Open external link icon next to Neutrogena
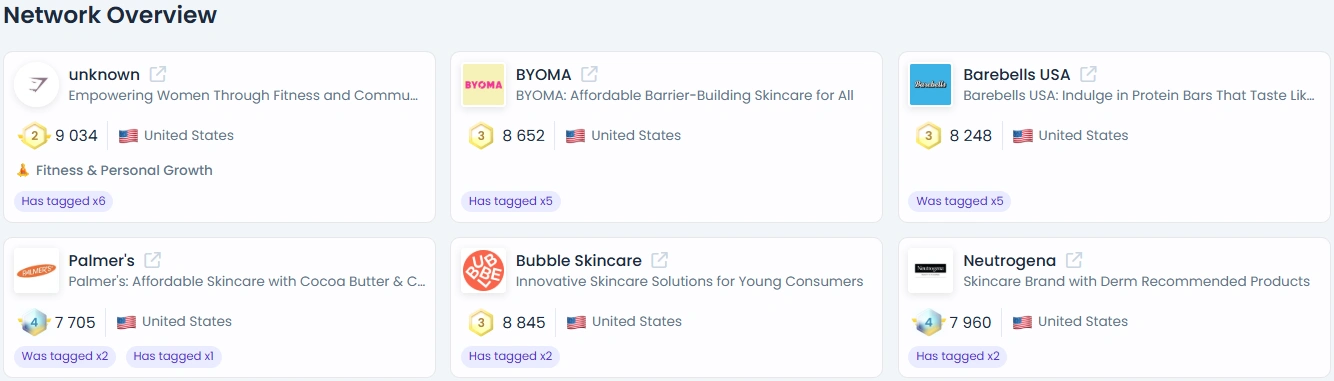1334x381 pixels. pyautogui.click(x=1074, y=260)
